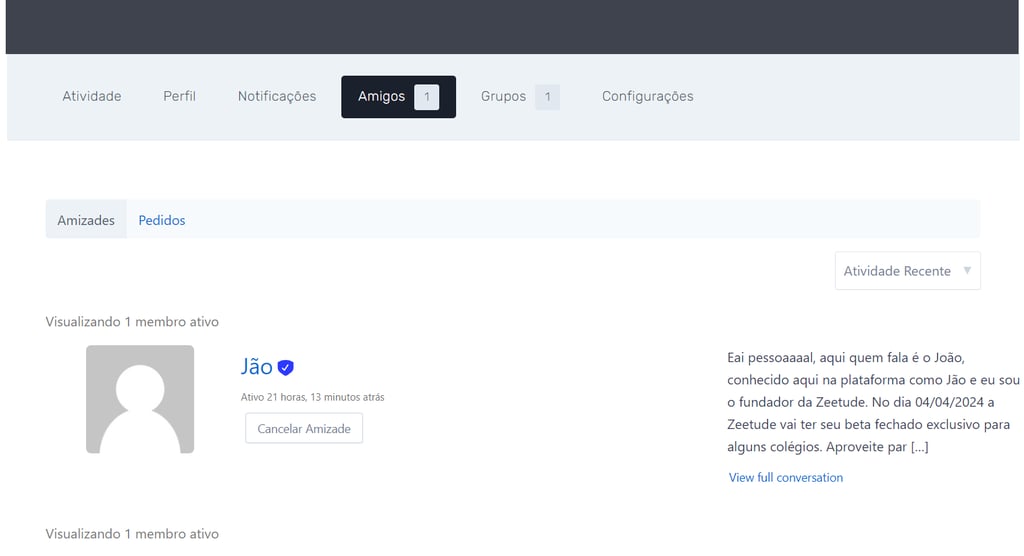
Task: Switch to the Perfil tab
Action: tap(179, 97)
